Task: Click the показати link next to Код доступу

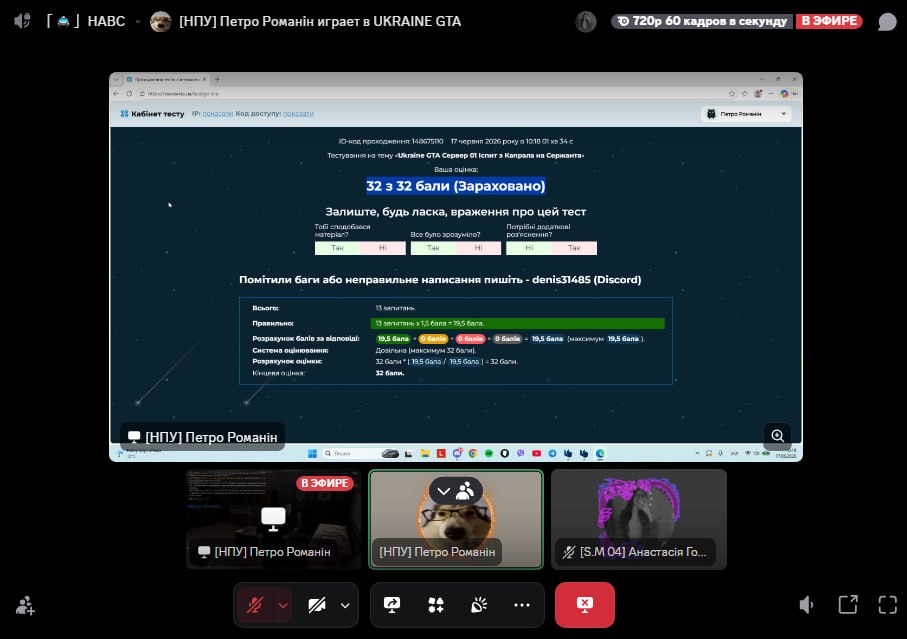Action: point(298,114)
